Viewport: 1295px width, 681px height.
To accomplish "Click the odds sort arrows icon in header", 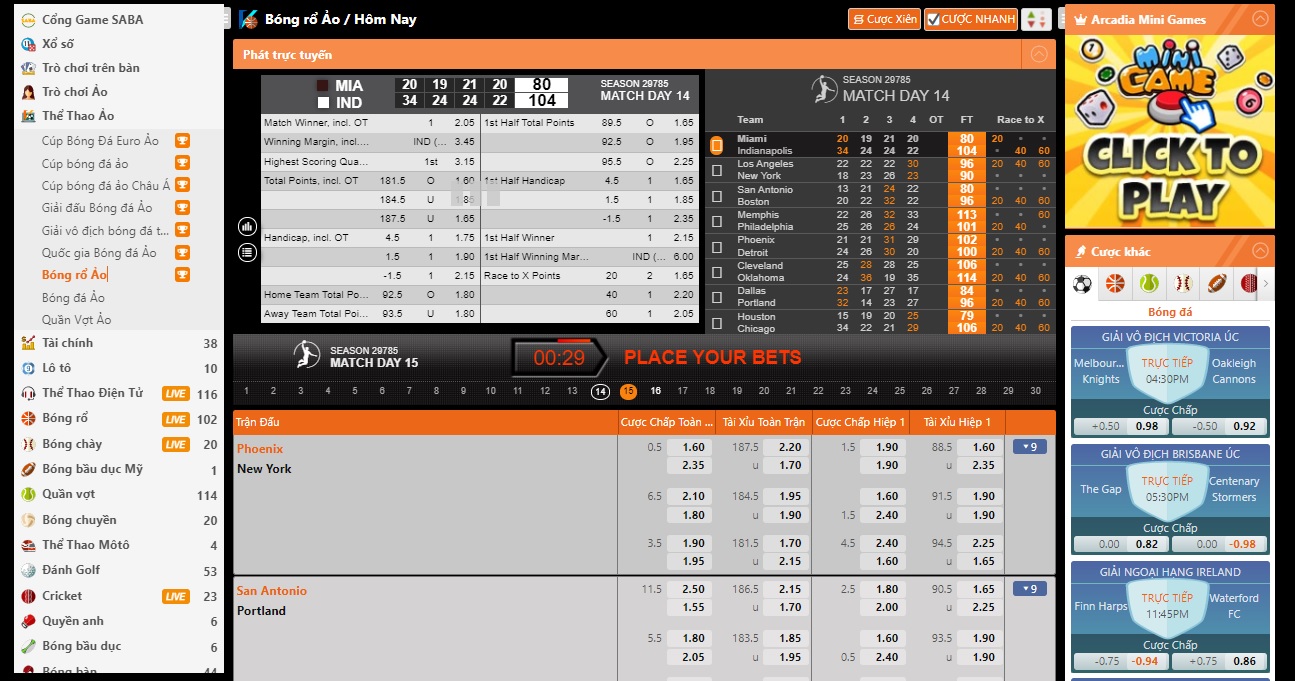I will click(x=1036, y=20).
